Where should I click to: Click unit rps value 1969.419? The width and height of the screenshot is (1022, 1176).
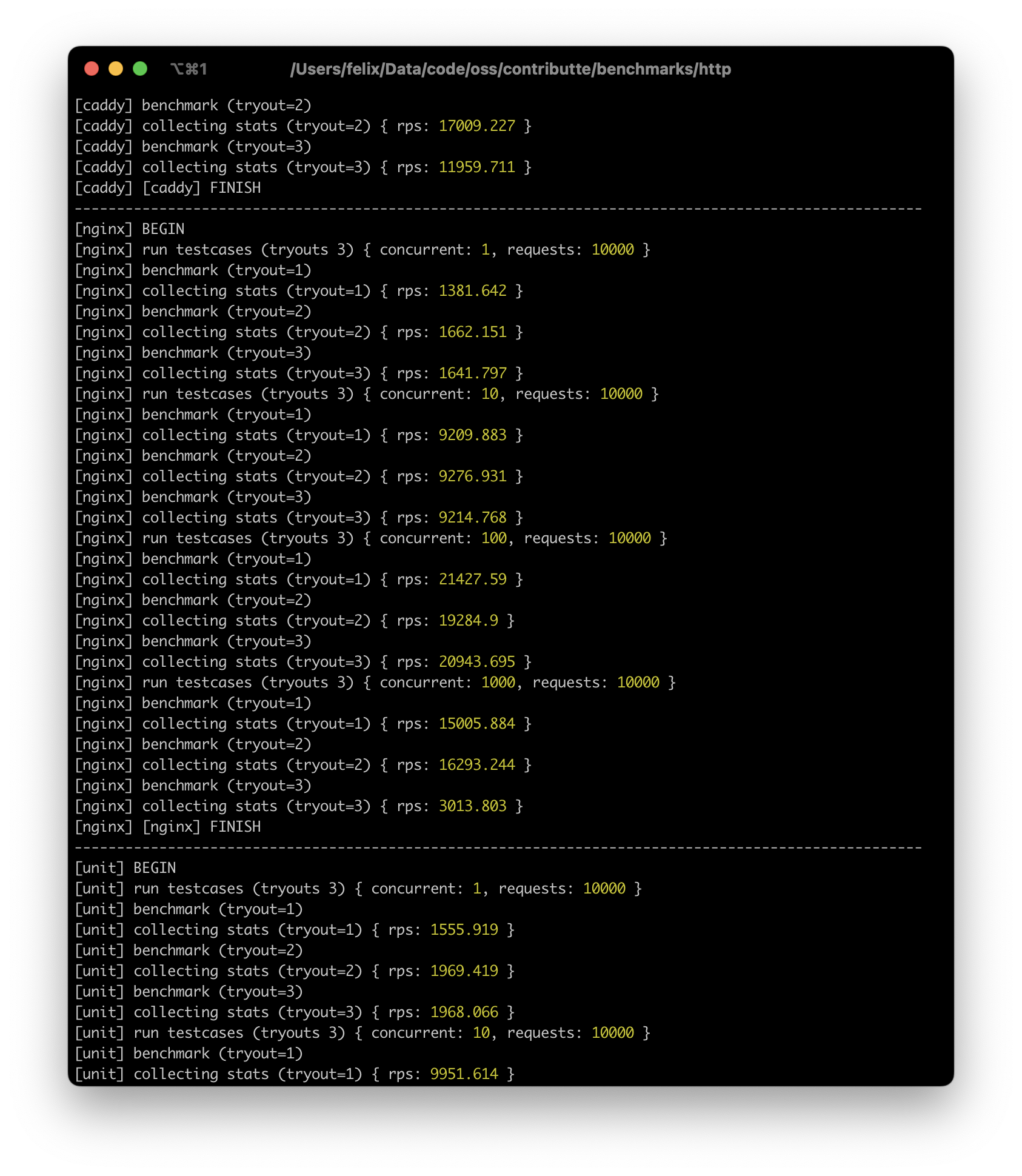coord(464,971)
